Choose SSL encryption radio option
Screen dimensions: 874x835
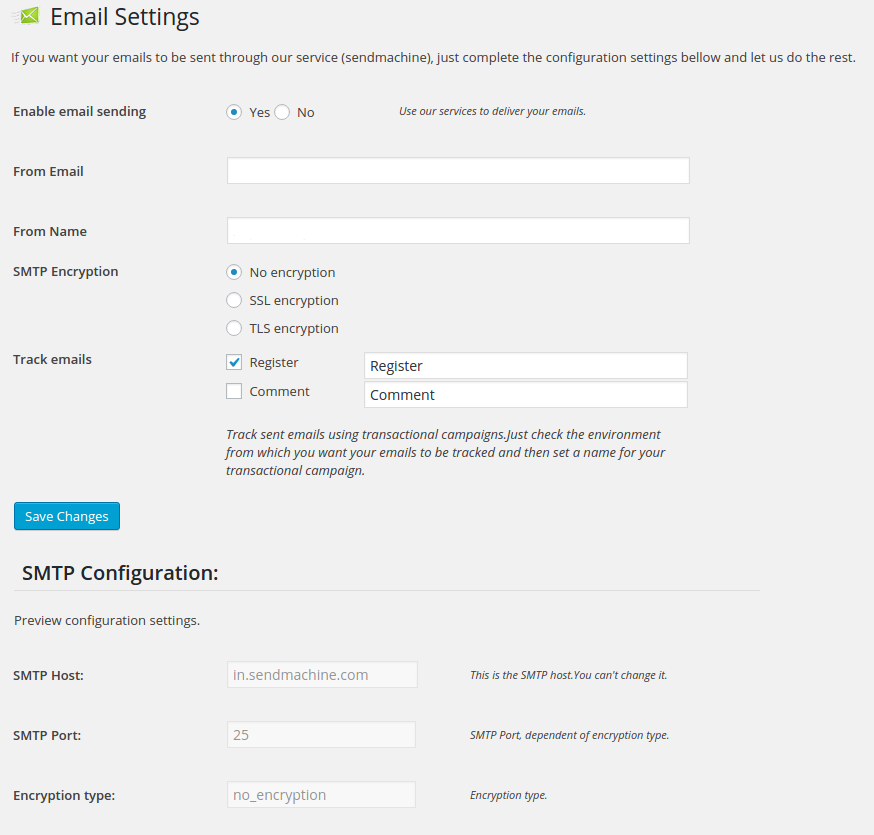234,300
